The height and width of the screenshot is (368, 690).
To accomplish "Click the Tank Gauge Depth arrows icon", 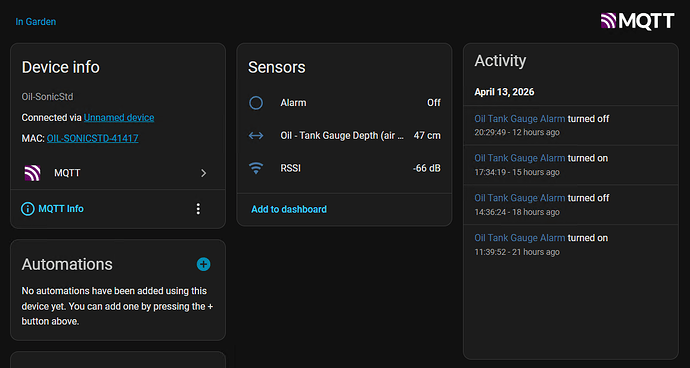I will [256, 136].
